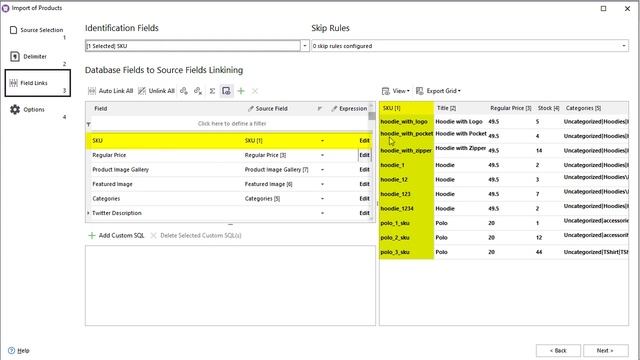The image size is (640, 360).
Task: Click the Help question mark icon
Action: click(x=11, y=351)
